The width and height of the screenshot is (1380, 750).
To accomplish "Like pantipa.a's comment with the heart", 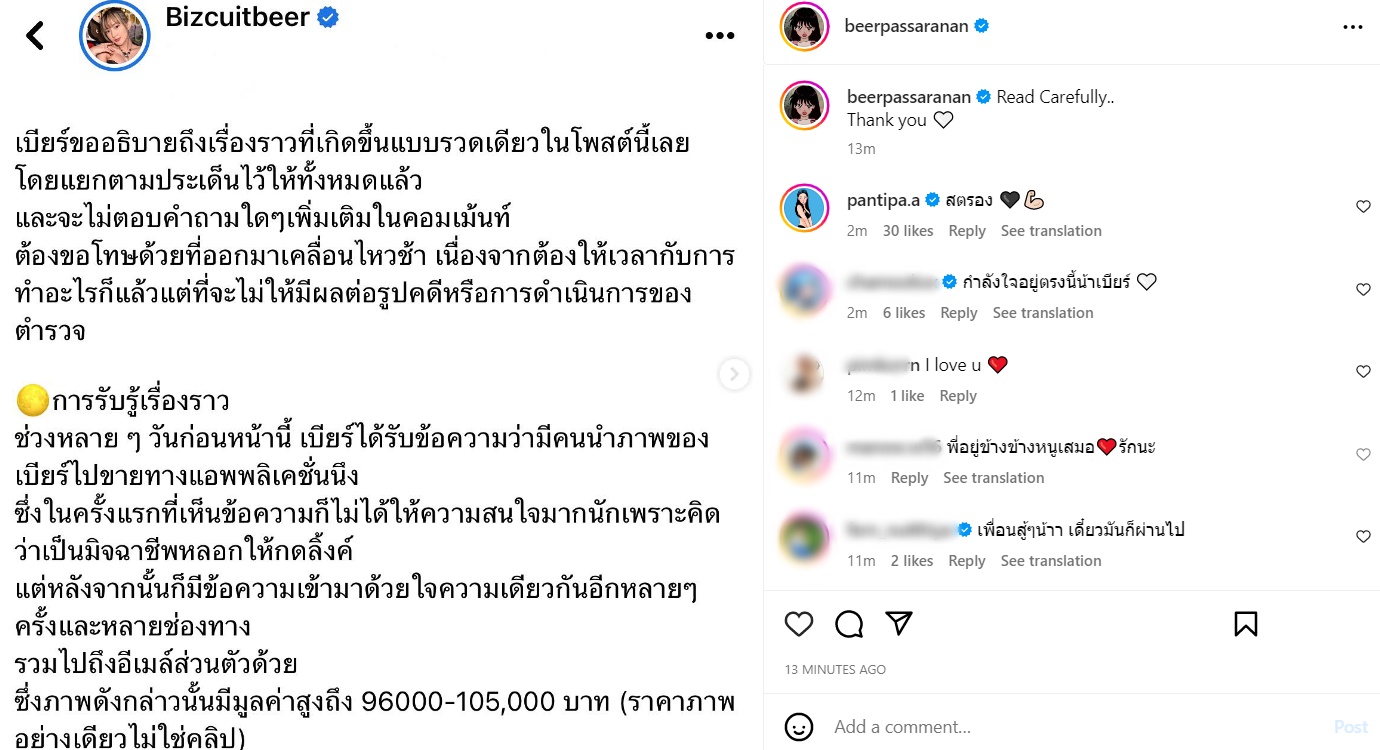I will pos(1363,207).
